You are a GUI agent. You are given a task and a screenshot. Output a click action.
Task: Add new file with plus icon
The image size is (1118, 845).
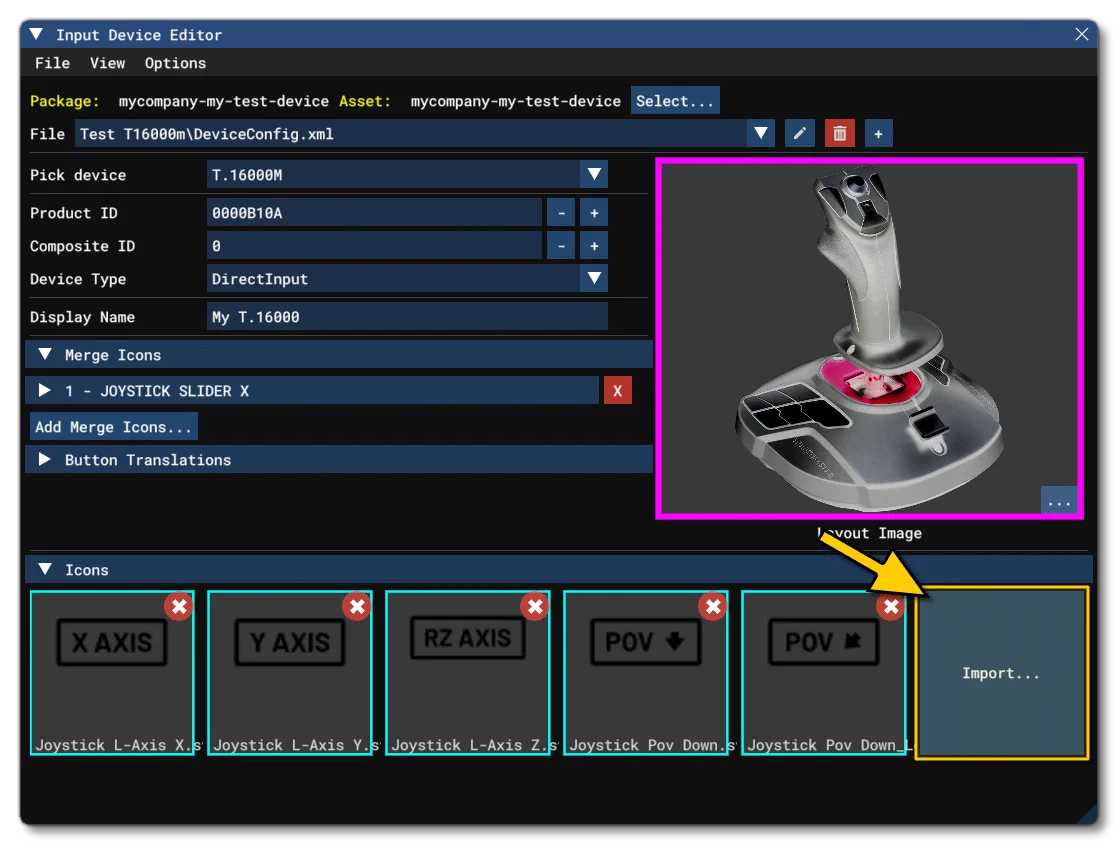pyautogui.click(x=878, y=133)
